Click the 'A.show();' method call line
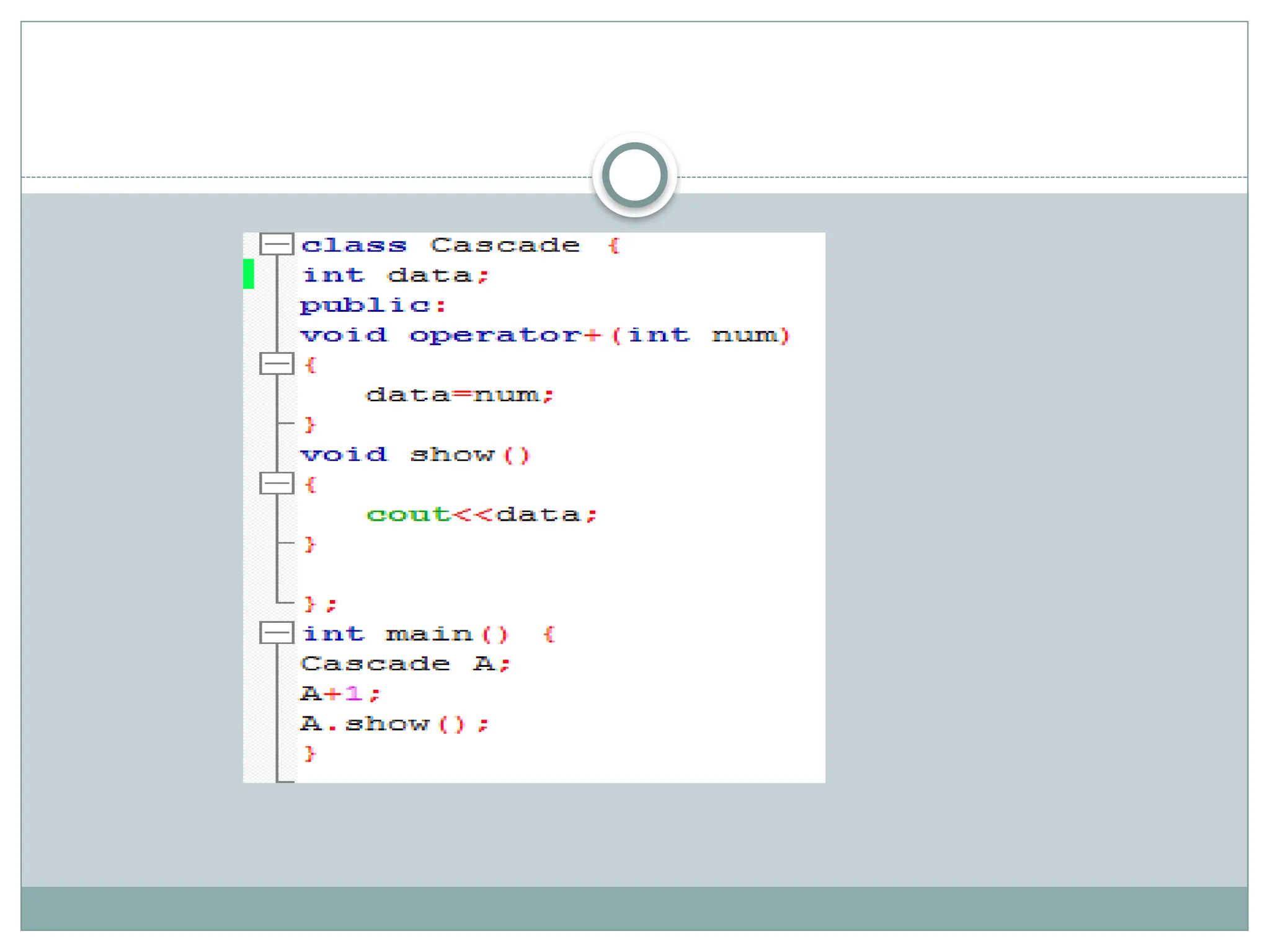1270x952 pixels. pyautogui.click(x=394, y=724)
